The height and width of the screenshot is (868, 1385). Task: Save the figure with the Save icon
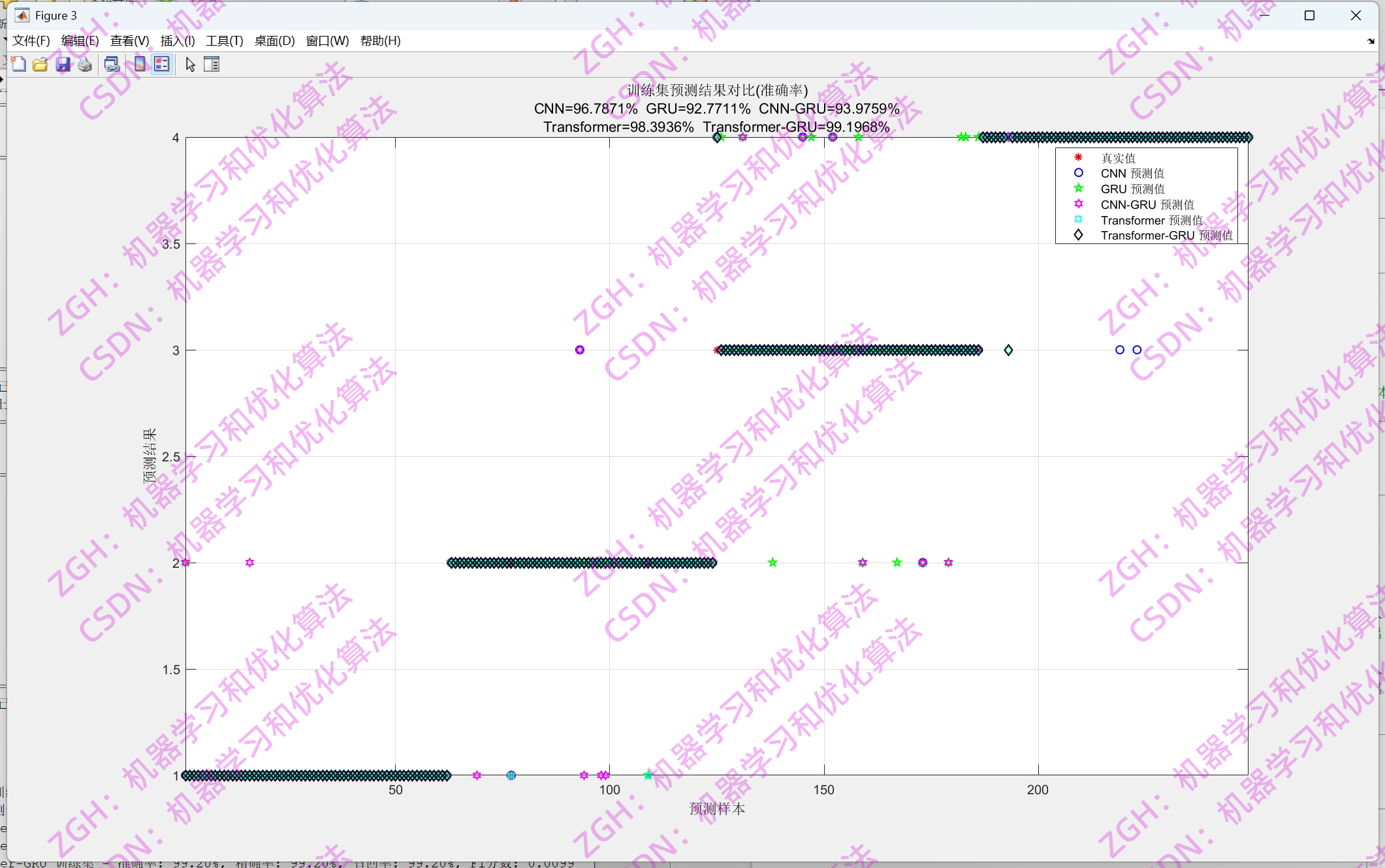tap(63, 64)
